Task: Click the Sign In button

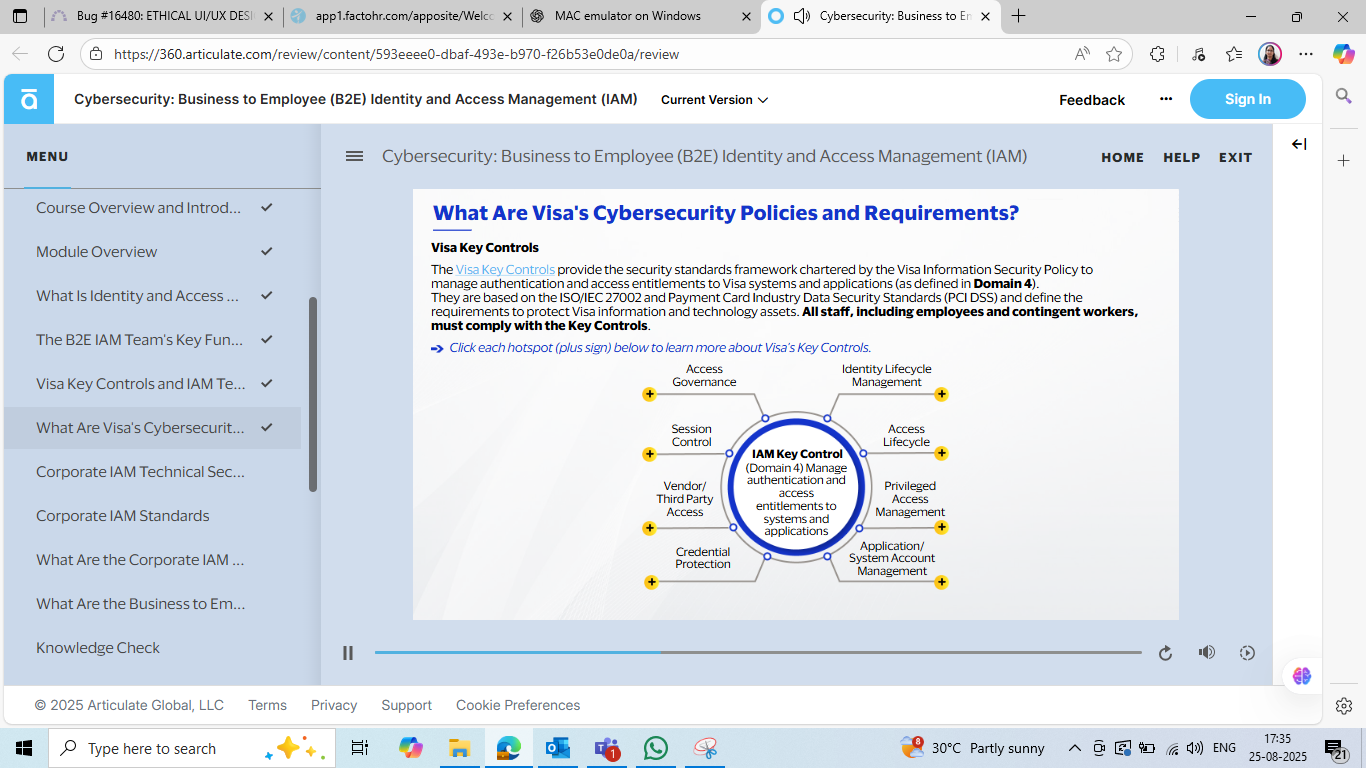Action: pos(1248,99)
